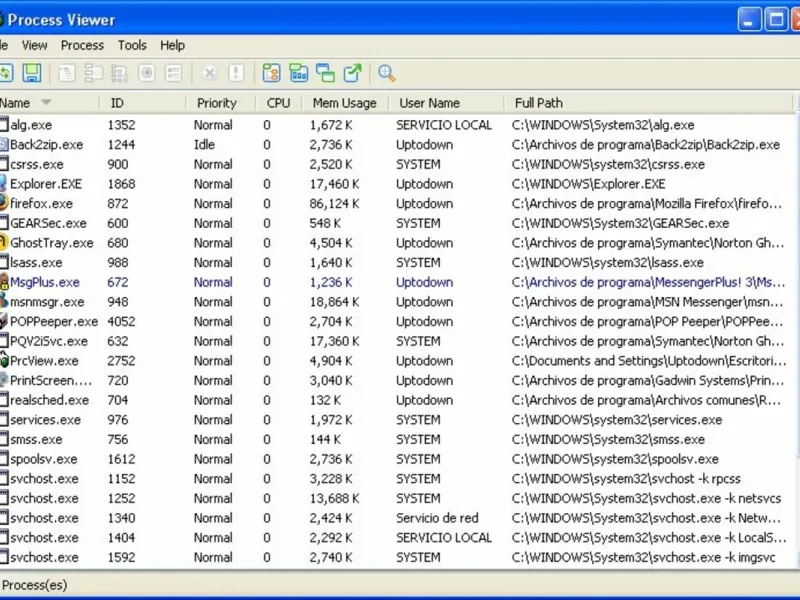Select the PQV2iSvc.exe process name
This screenshot has height=600, width=800.
49,341
